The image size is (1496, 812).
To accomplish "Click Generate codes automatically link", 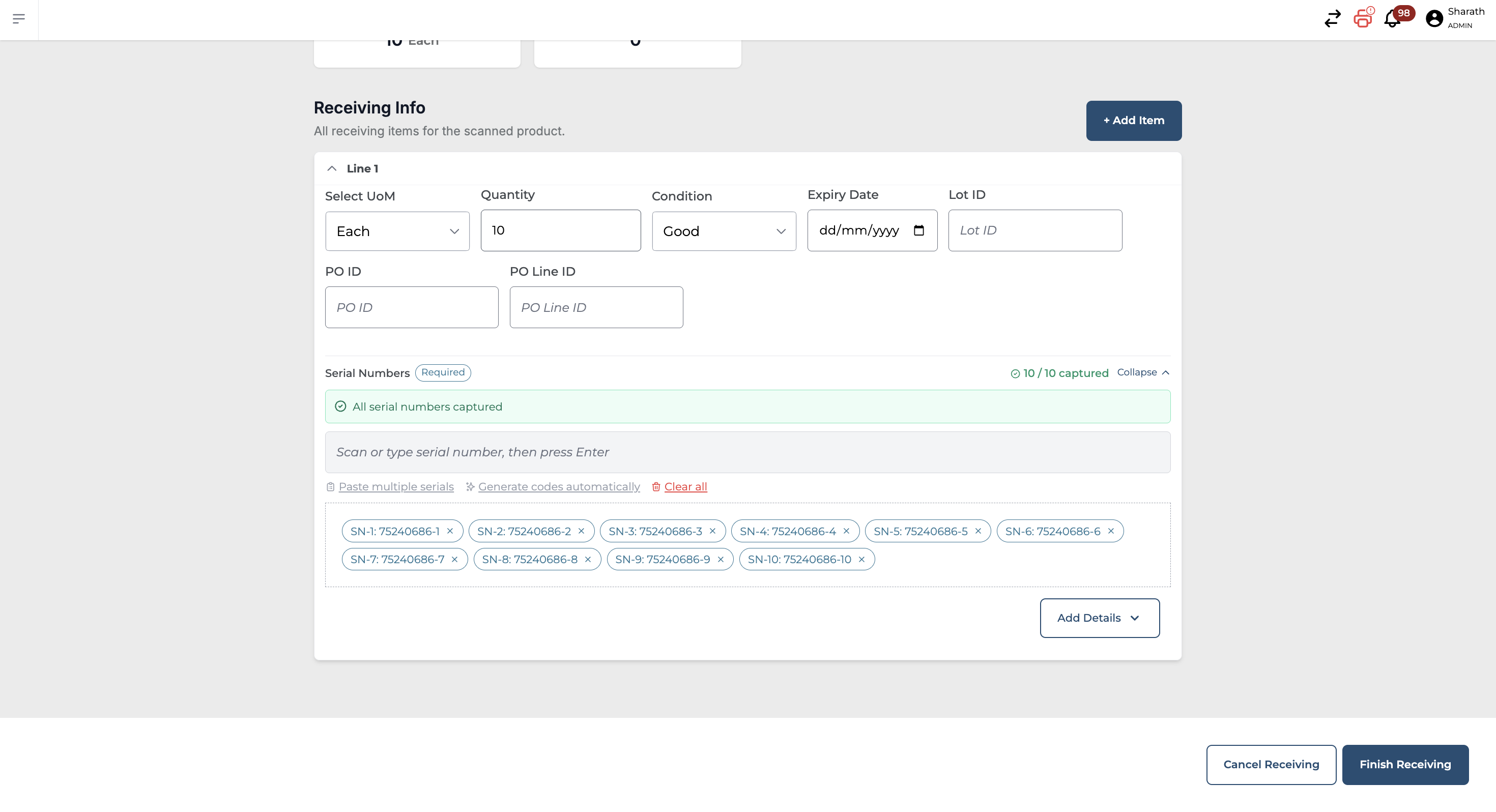I will pos(559,487).
